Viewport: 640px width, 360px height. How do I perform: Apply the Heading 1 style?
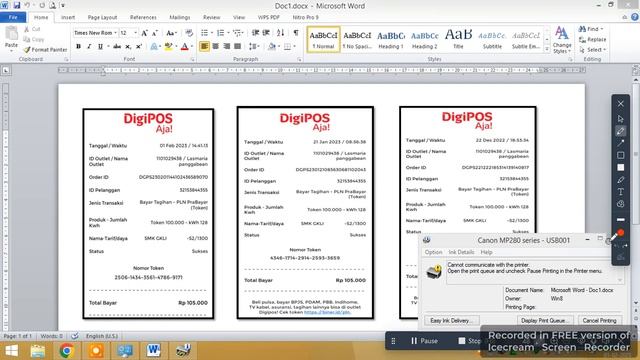point(391,40)
